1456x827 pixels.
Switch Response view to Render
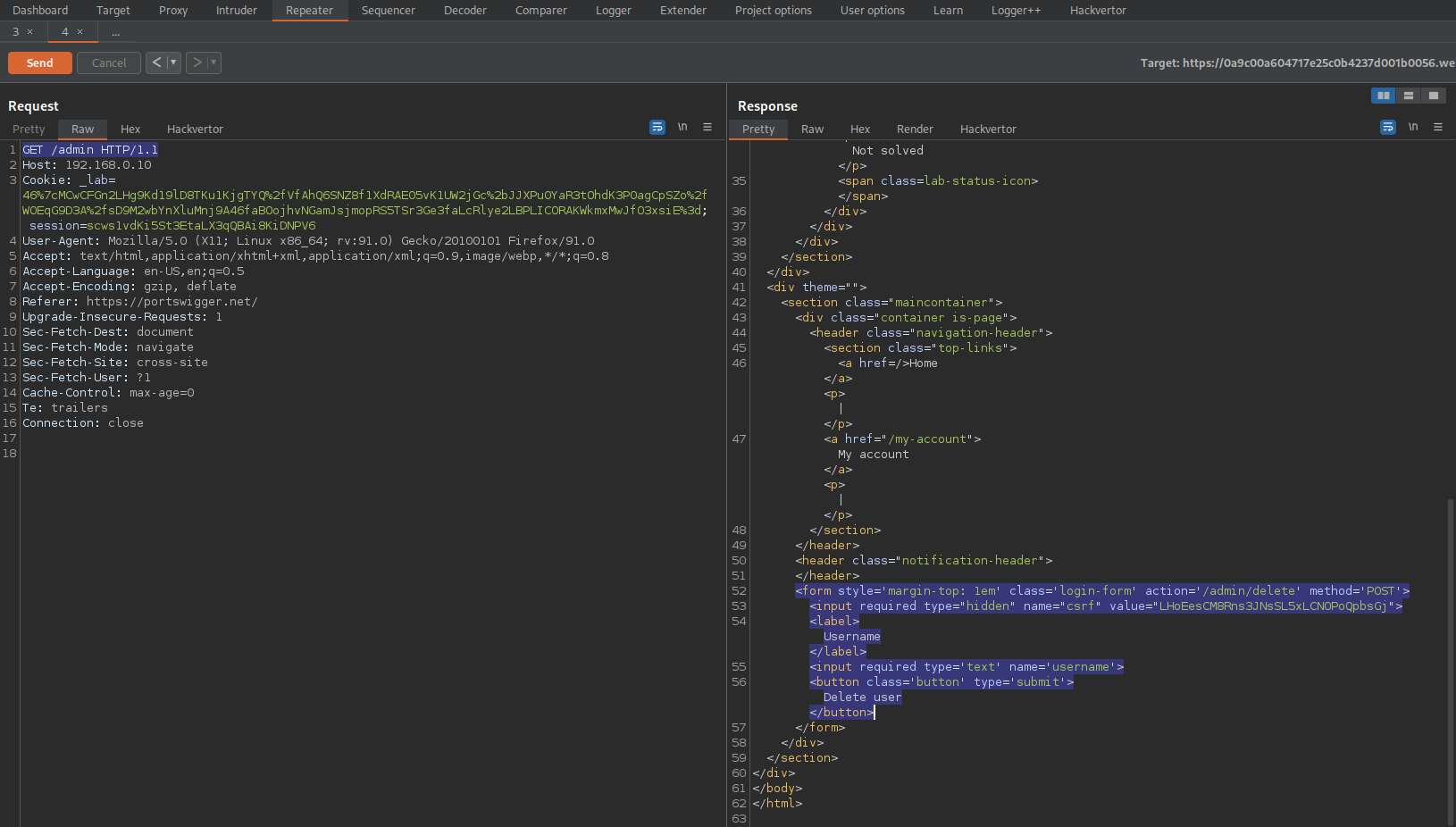click(x=915, y=129)
